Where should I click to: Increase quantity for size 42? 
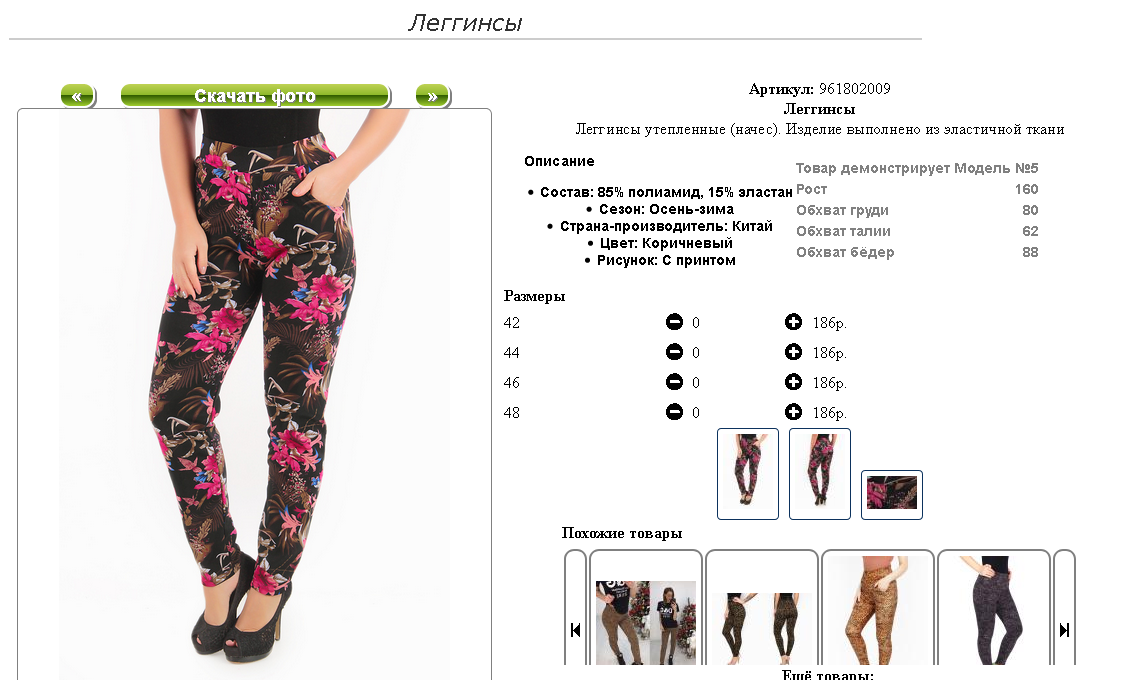click(x=793, y=322)
